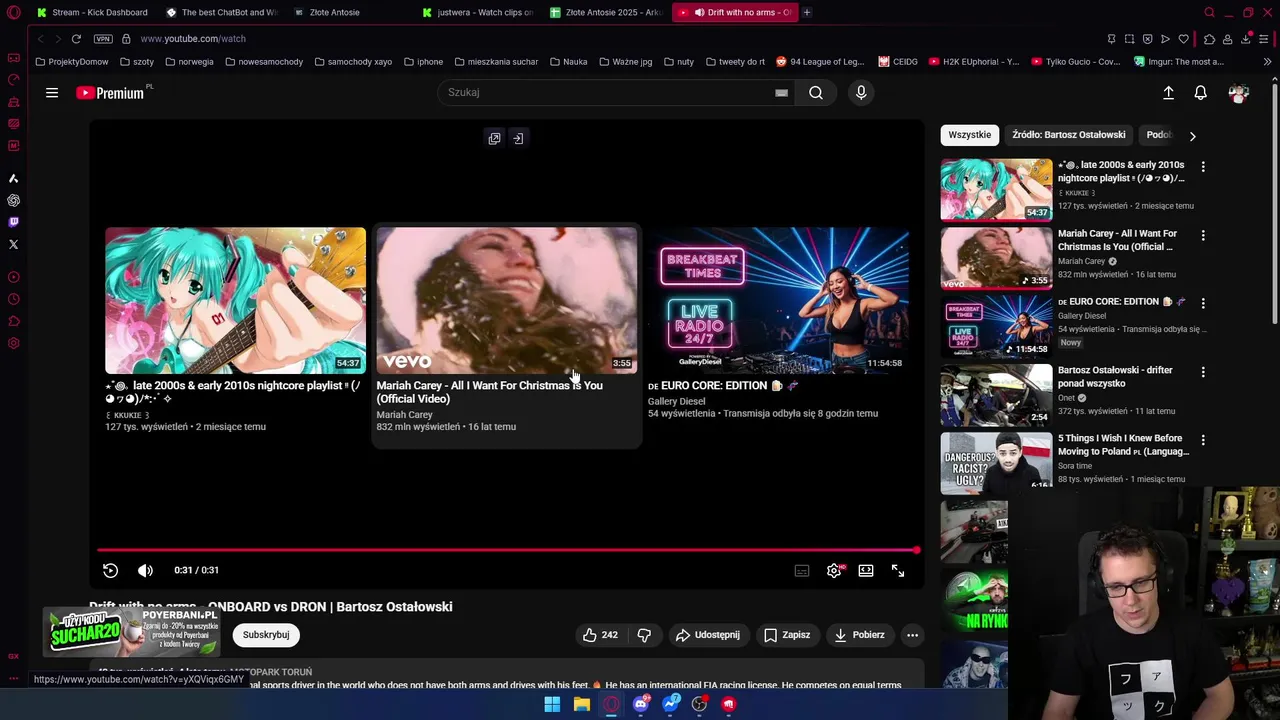This screenshot has width=1280, height=720.
Task: Click the snap-to-side panel icon above player
Action: tap(518, 139)
